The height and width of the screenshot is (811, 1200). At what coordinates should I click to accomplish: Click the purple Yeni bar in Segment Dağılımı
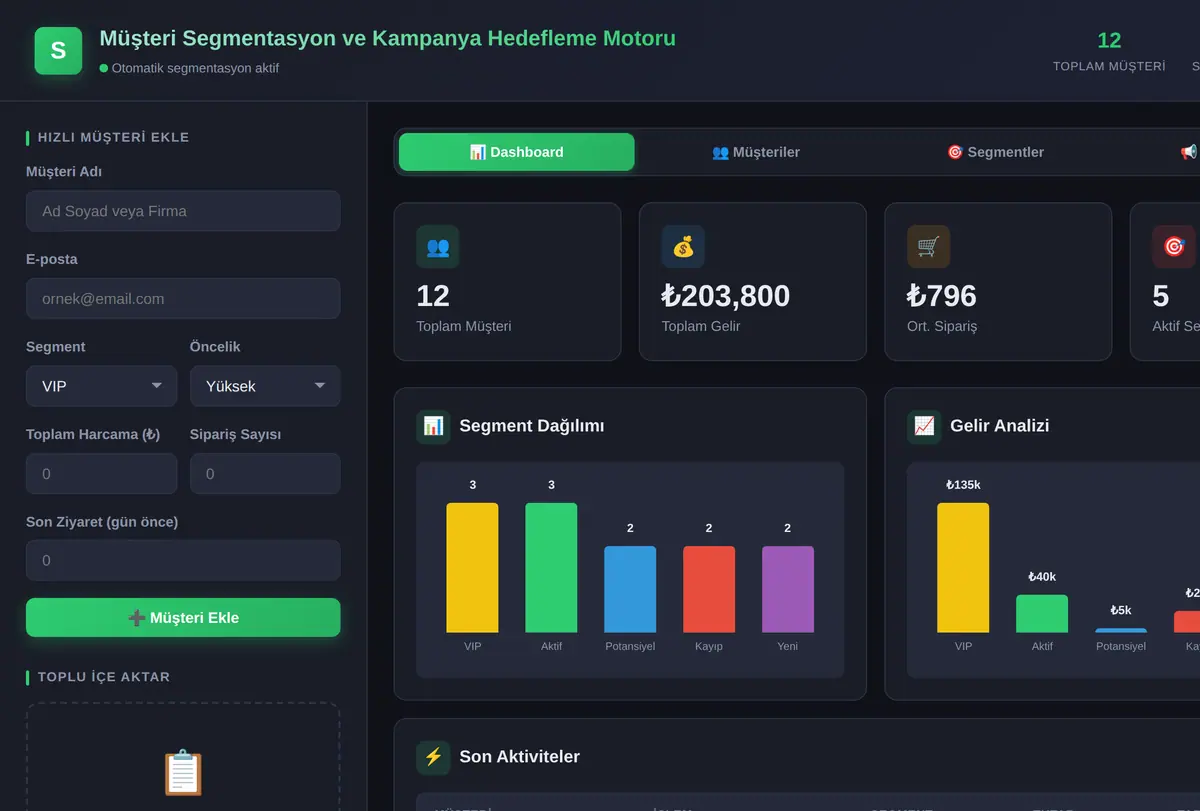pos(788,590)
